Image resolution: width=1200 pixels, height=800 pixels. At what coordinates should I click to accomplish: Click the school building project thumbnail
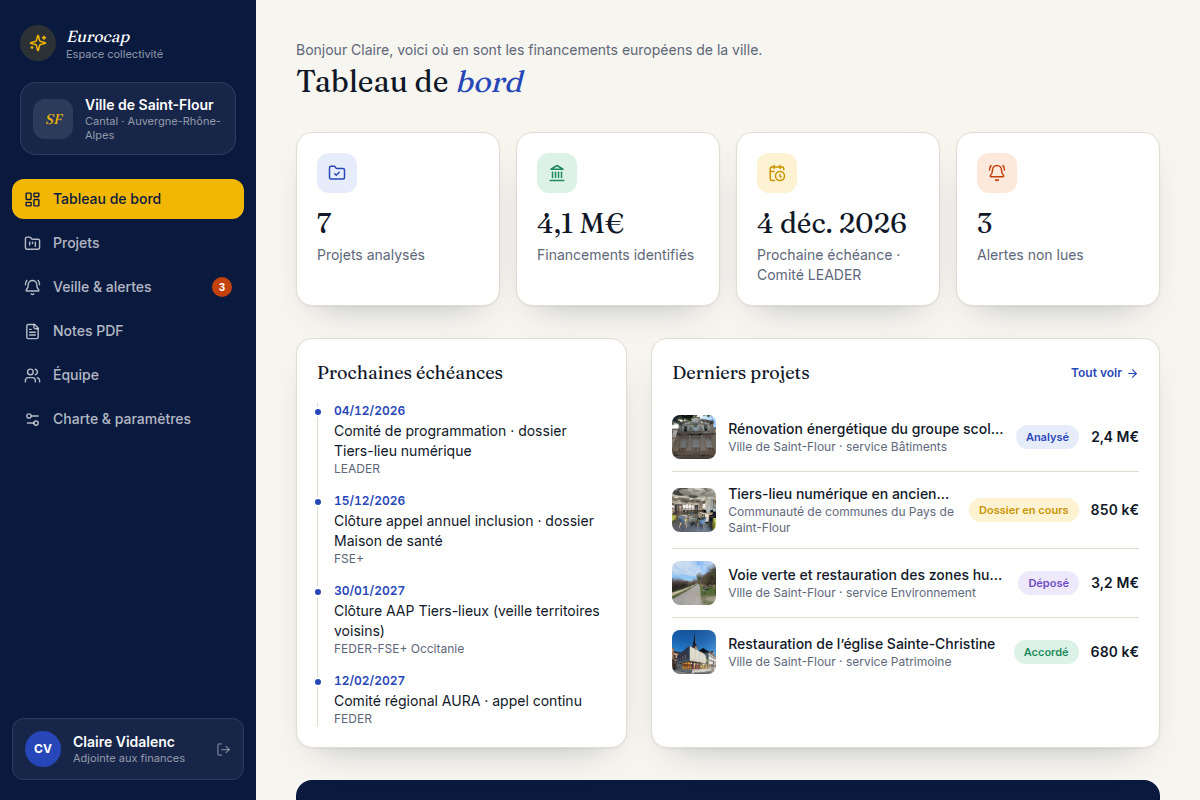pyautogui.click(x=694, y=437)
